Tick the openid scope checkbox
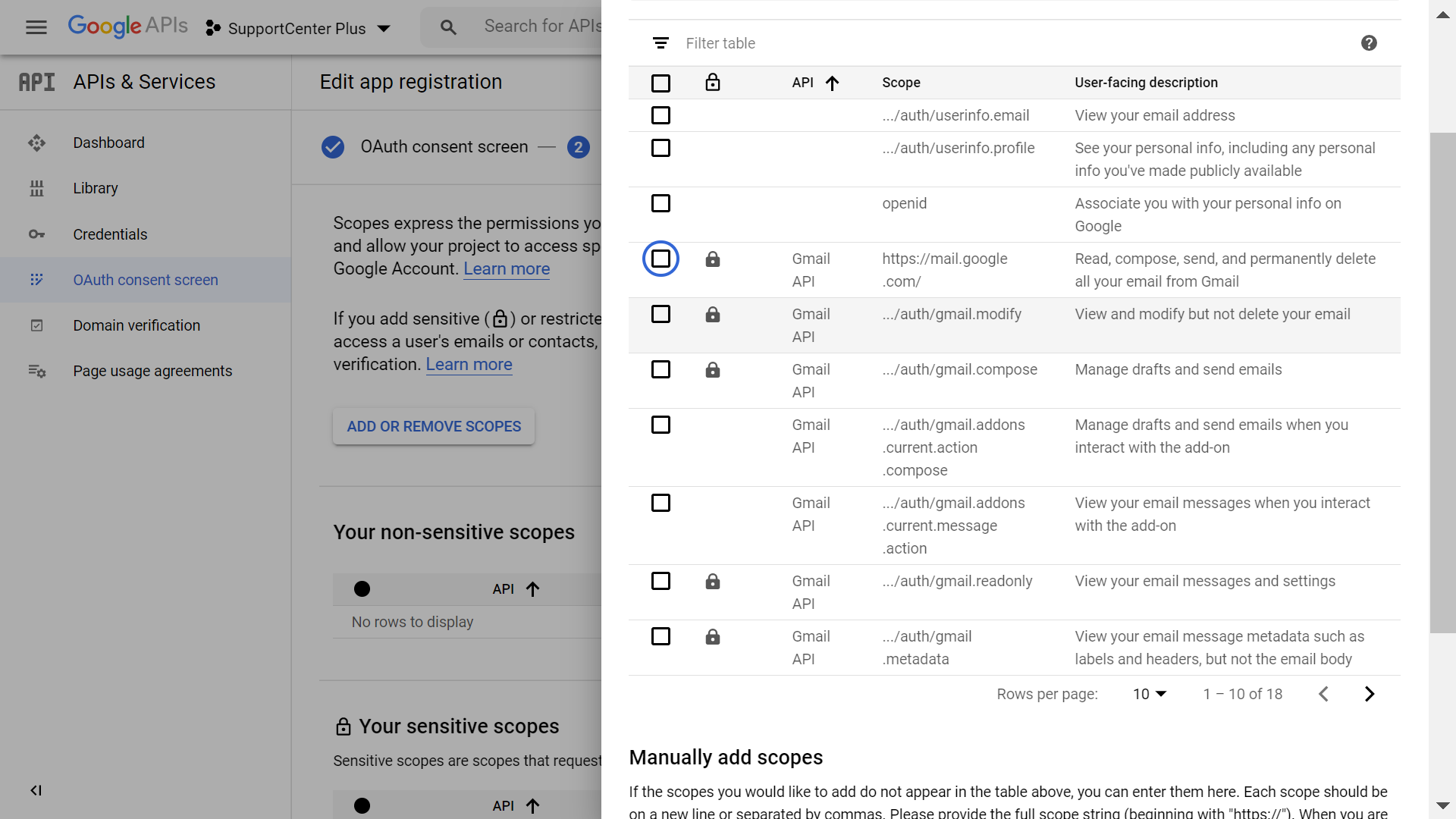The image size is (1456, 819). point(661,203)
